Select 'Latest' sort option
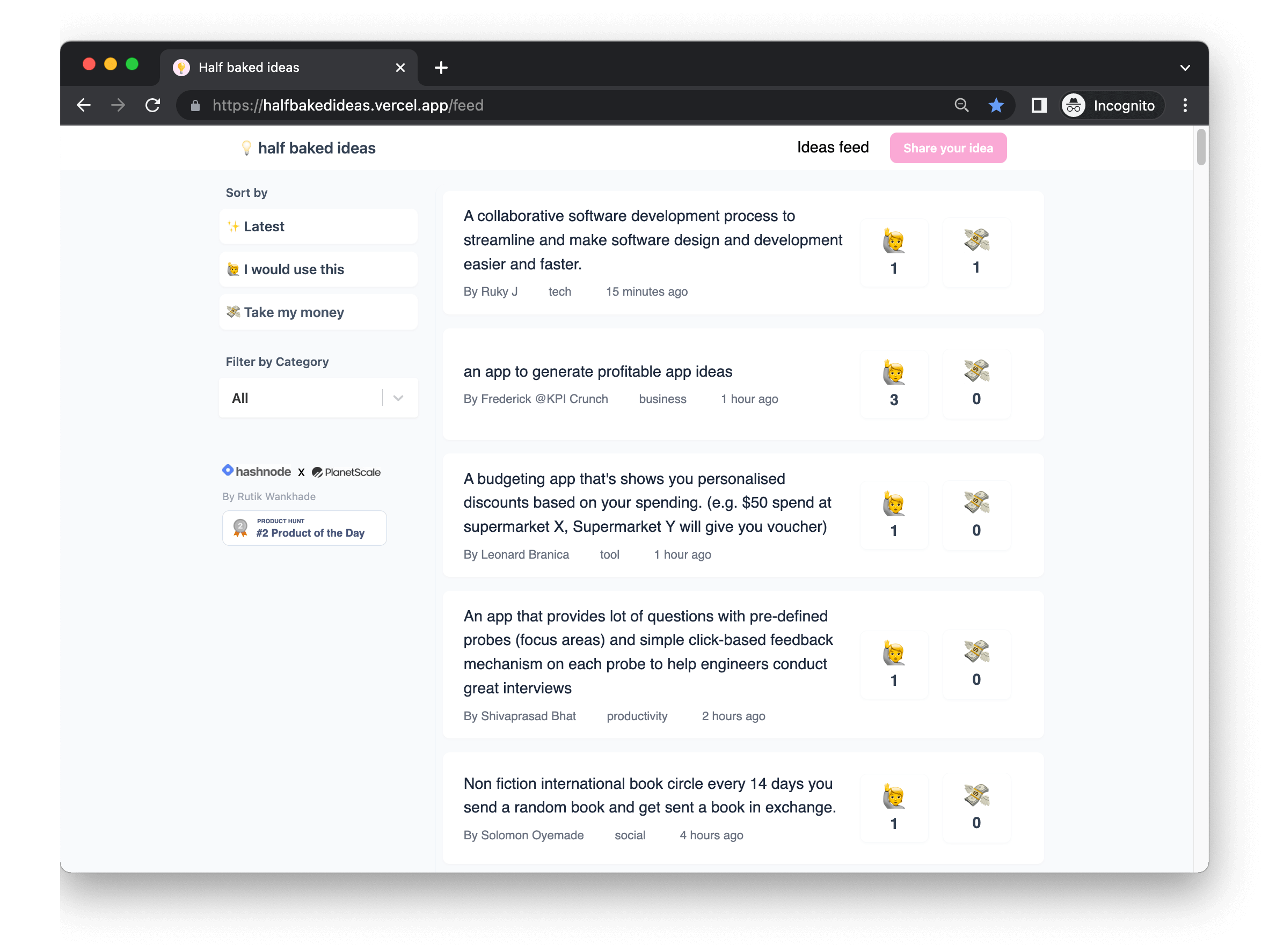The height and width of the screenshot is (952, 1269). (x=318, y=226)
